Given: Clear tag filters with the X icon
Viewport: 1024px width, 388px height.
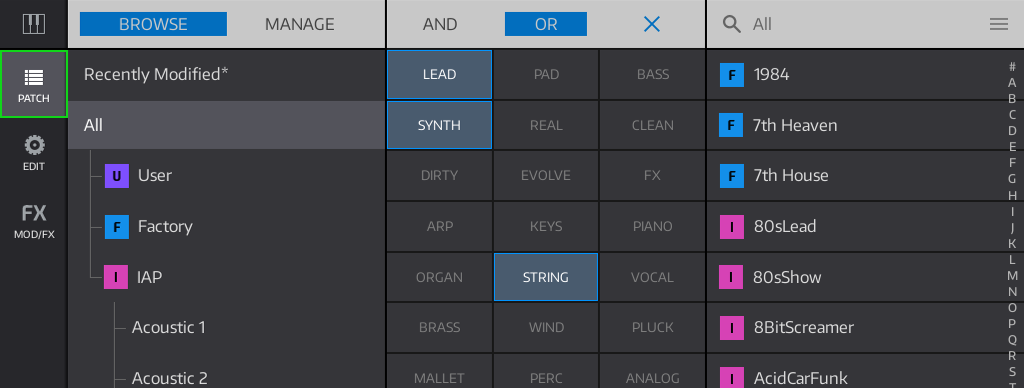Looking at the screenshot, I should tap(652, 24).
